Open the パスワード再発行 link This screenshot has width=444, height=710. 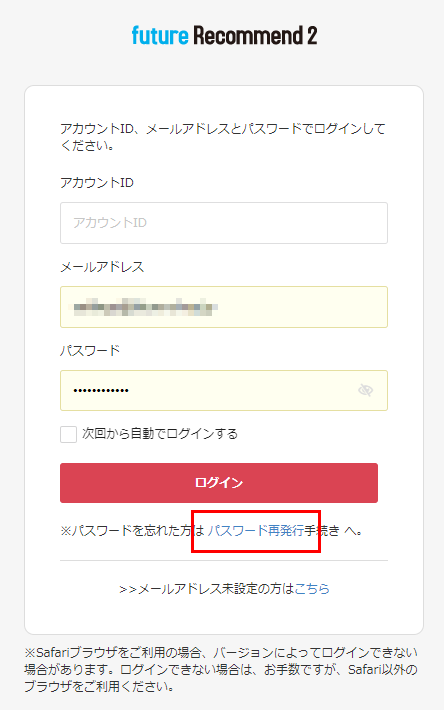[256, 530]
